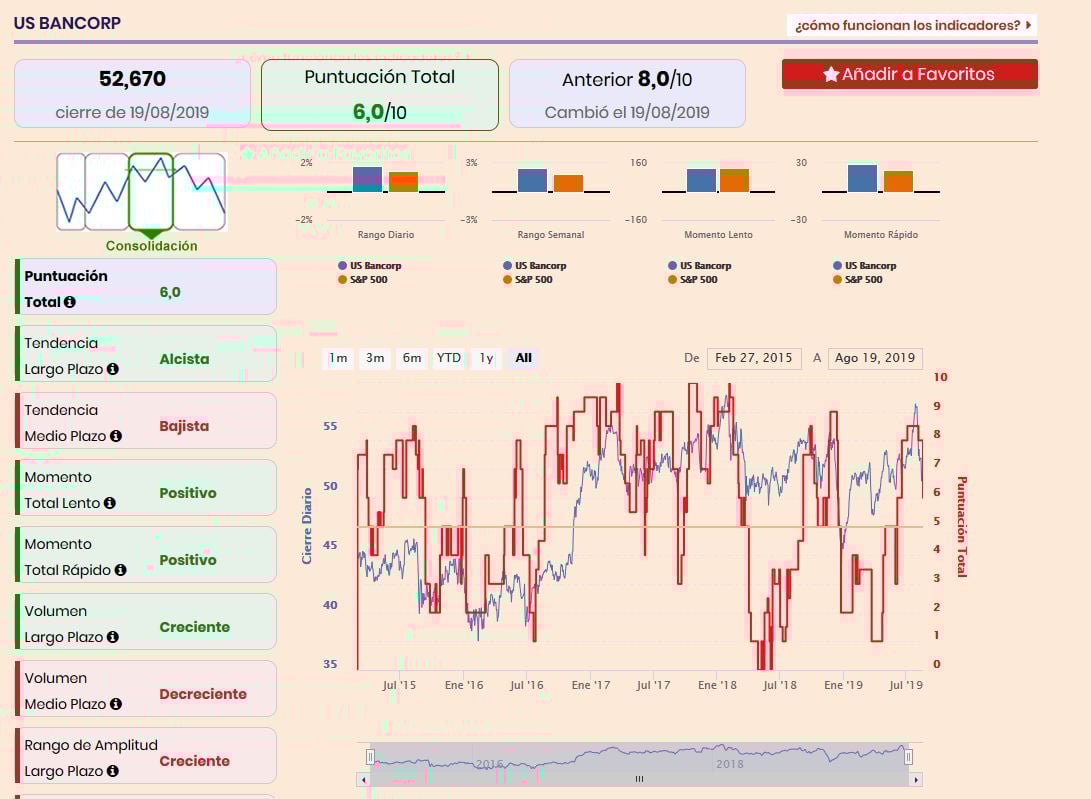Click the Tendencia Largo Plazo Alcista row

(146, 354)
